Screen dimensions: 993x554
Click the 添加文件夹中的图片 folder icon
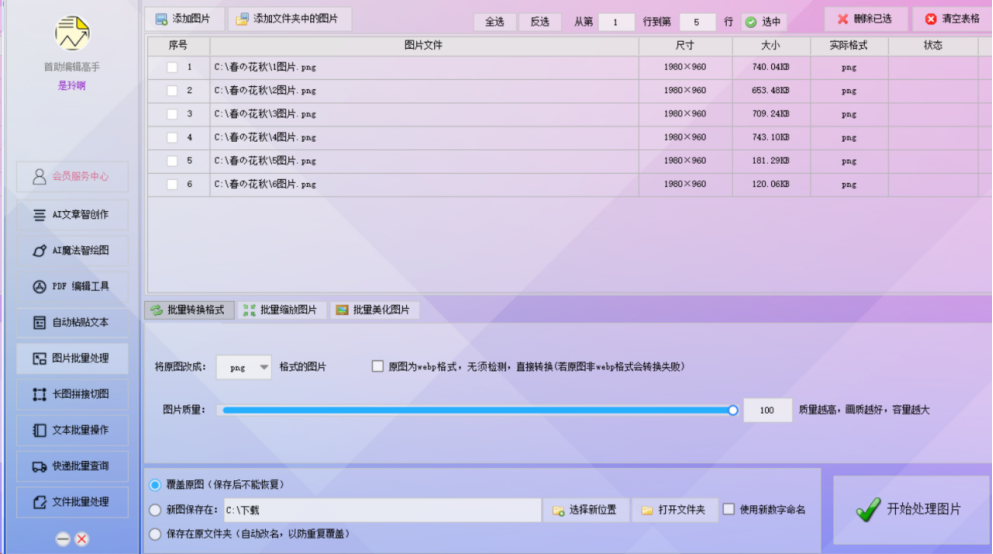pyautogui.click(x=242, y=19)
